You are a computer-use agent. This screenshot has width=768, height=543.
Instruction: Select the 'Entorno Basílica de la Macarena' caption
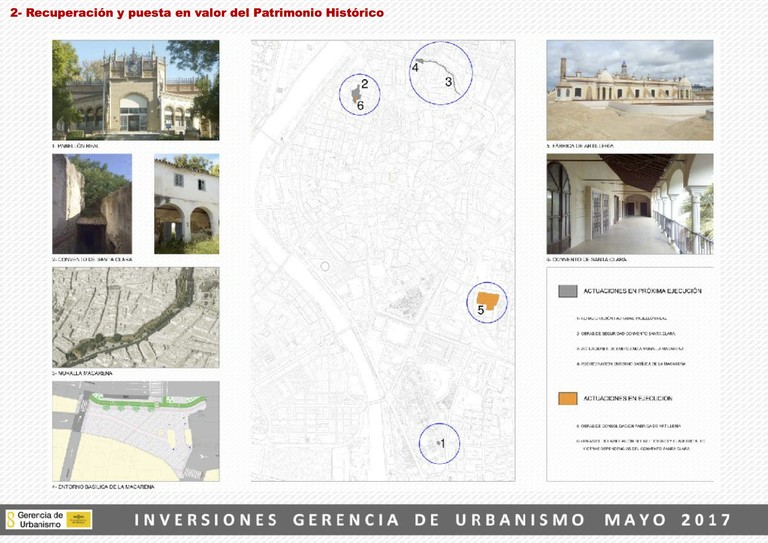tap(103, 487)
